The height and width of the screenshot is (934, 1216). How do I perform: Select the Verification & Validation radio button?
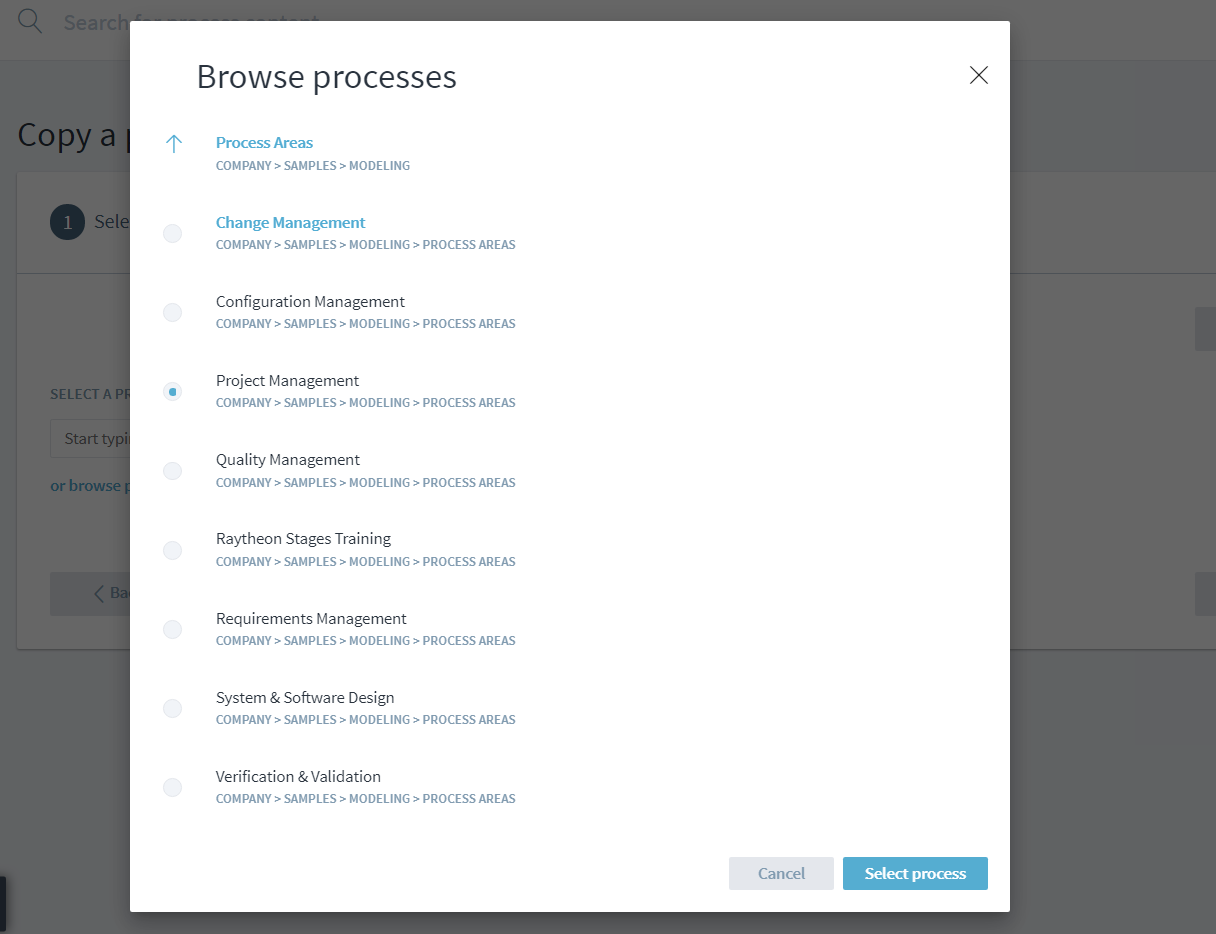pos(173,787)
